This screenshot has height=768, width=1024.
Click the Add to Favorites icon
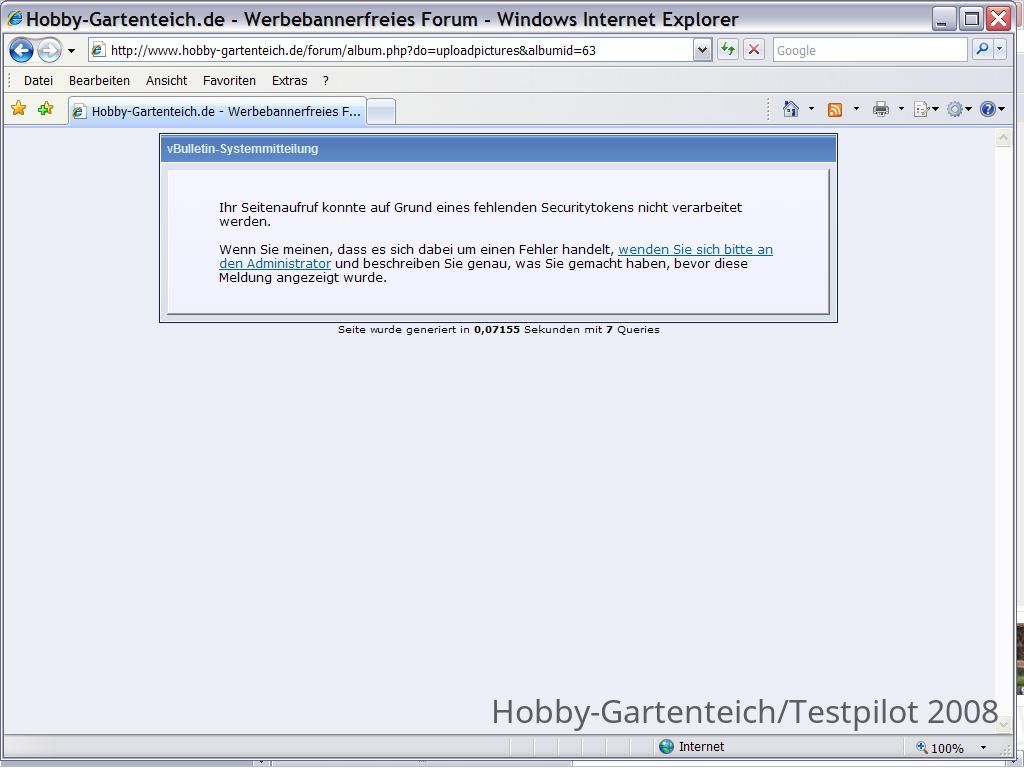46,108
